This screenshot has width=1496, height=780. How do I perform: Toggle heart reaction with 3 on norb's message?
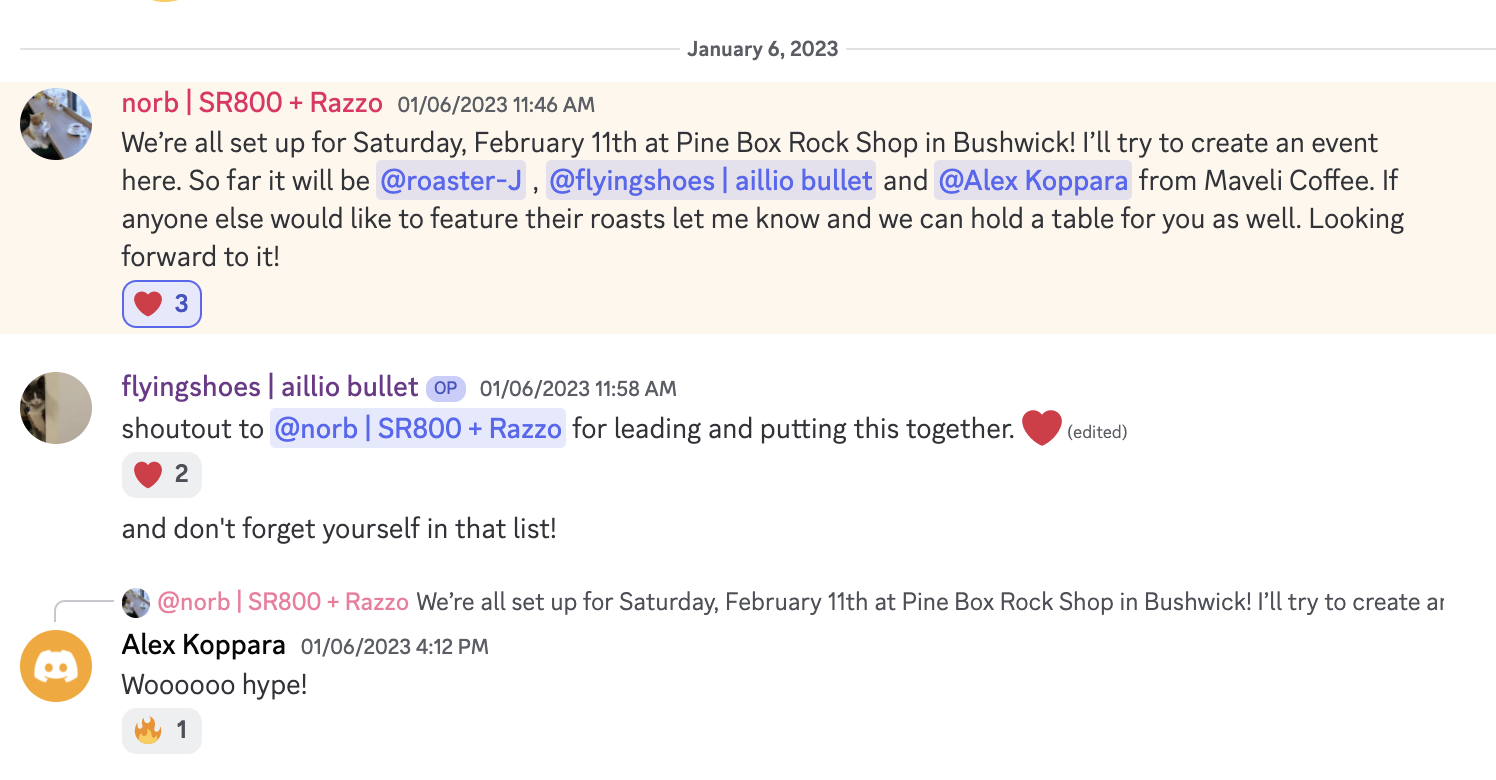point(162,304)
